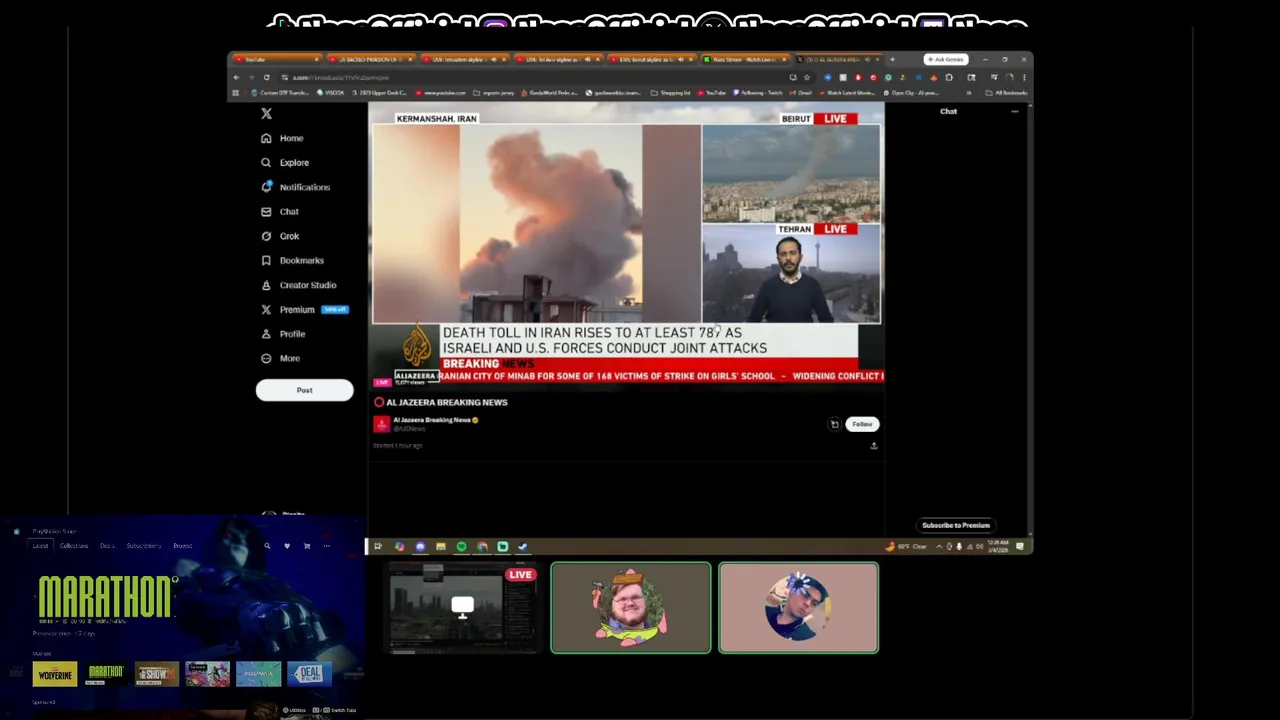Screen dimensions: 1280x720
Task: Click the Ask Gemini button in Chrome
Action: point(945,59)
